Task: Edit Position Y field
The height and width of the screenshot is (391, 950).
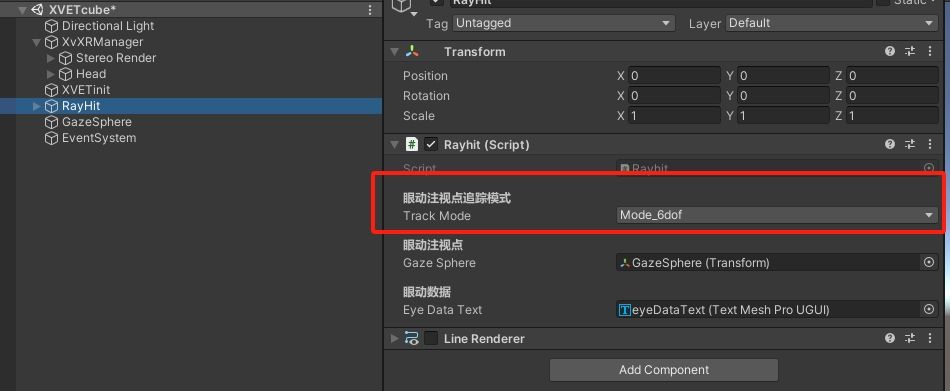Action: 783,76
